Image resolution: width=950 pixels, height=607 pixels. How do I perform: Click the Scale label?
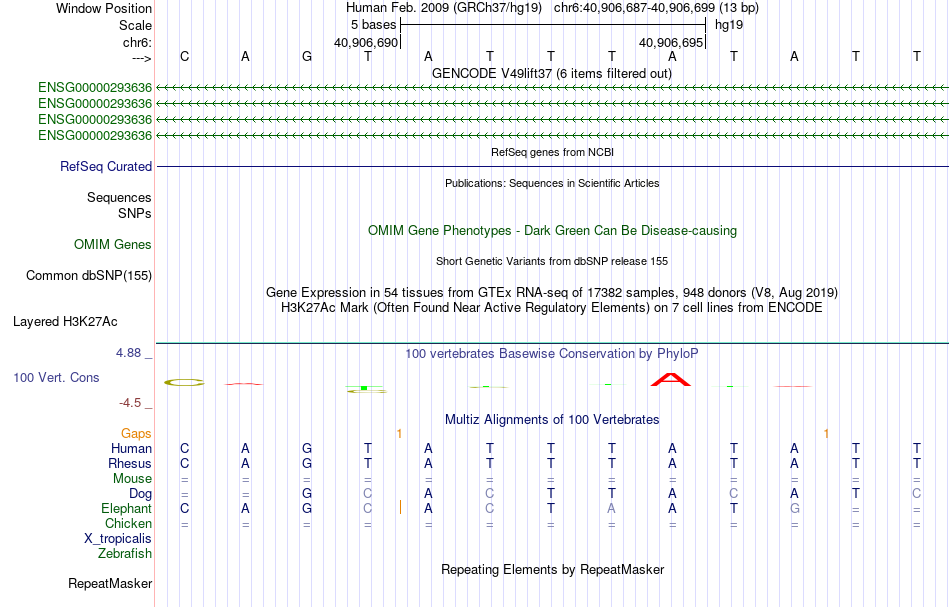[136, 25]
